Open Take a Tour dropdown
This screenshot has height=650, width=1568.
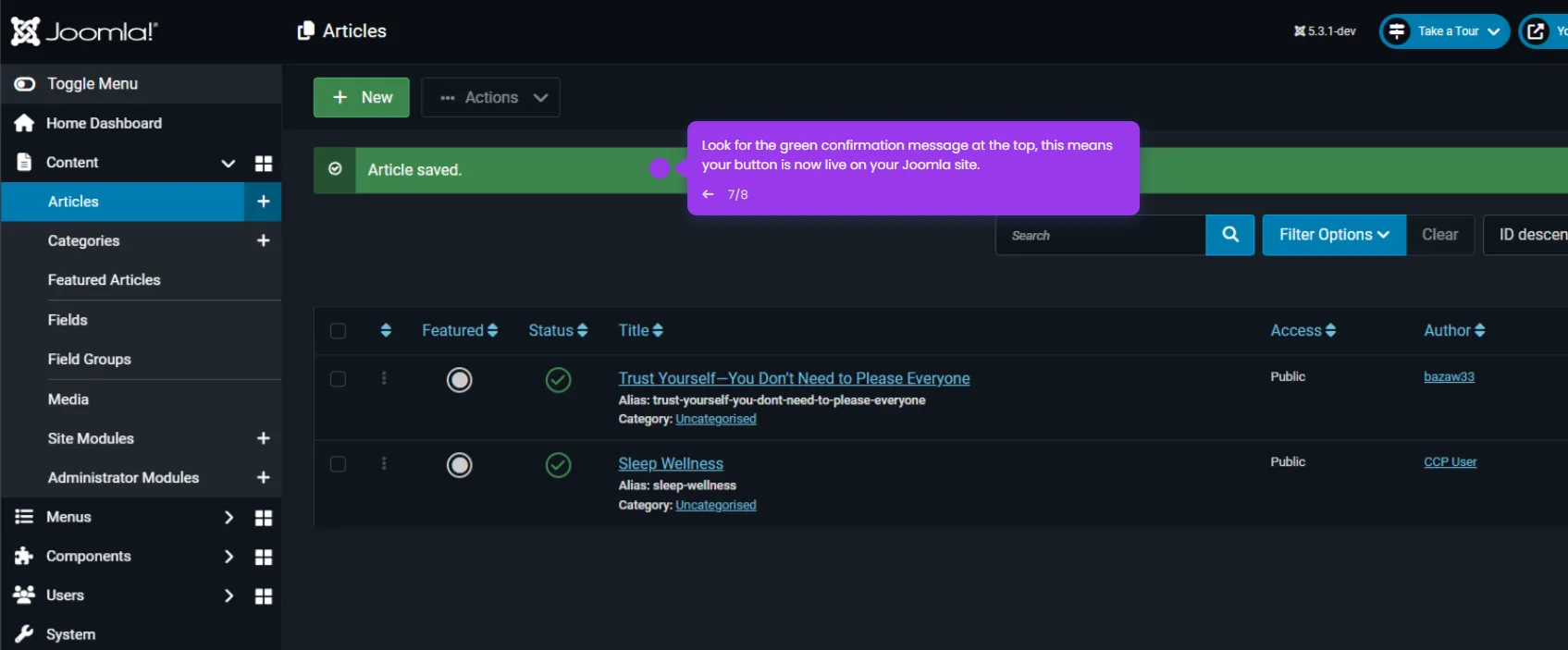tap(1444, 31)
